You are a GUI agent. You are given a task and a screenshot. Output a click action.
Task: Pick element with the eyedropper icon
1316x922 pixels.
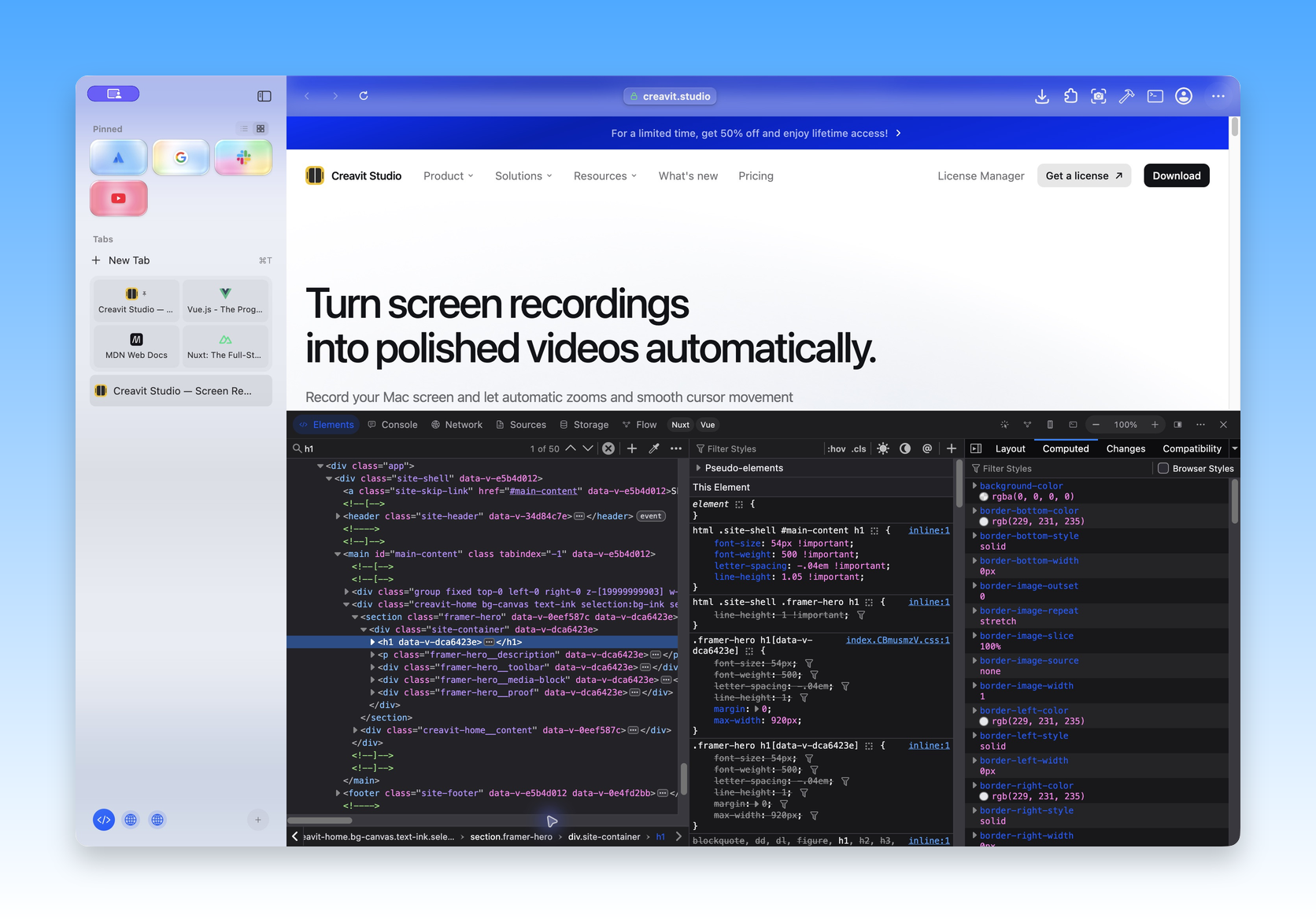(653, 448)
